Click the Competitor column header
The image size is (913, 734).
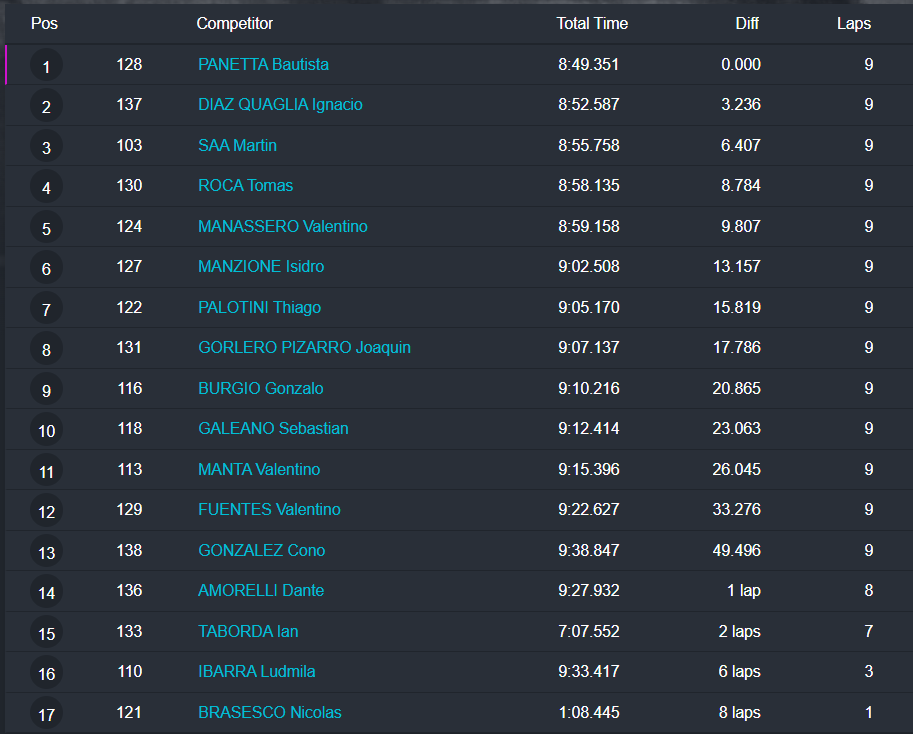[234, 24]
